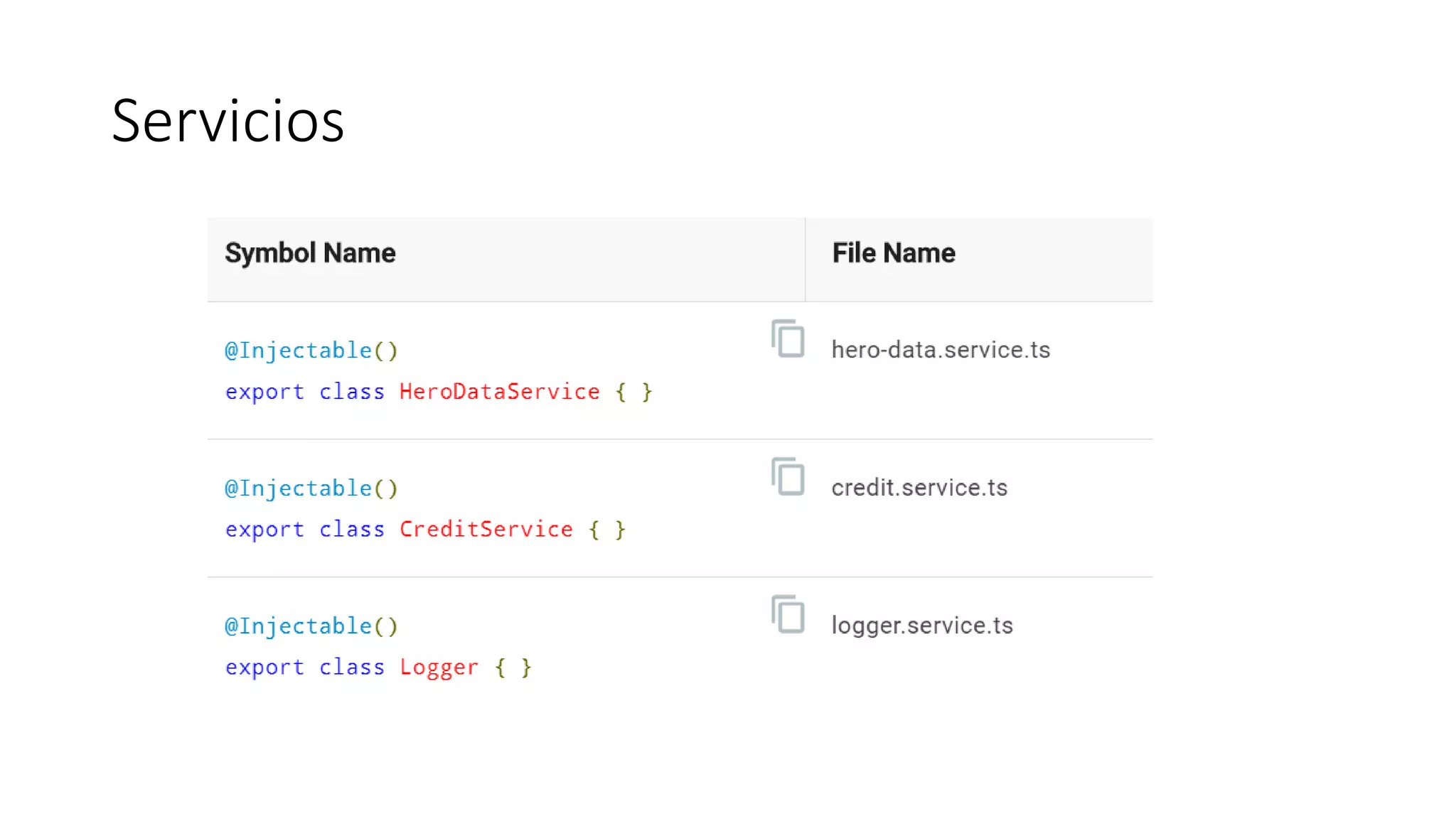1456x819 pixels.
Task: Copy the CreditService code snippet
Action: [x=788, y=476]
